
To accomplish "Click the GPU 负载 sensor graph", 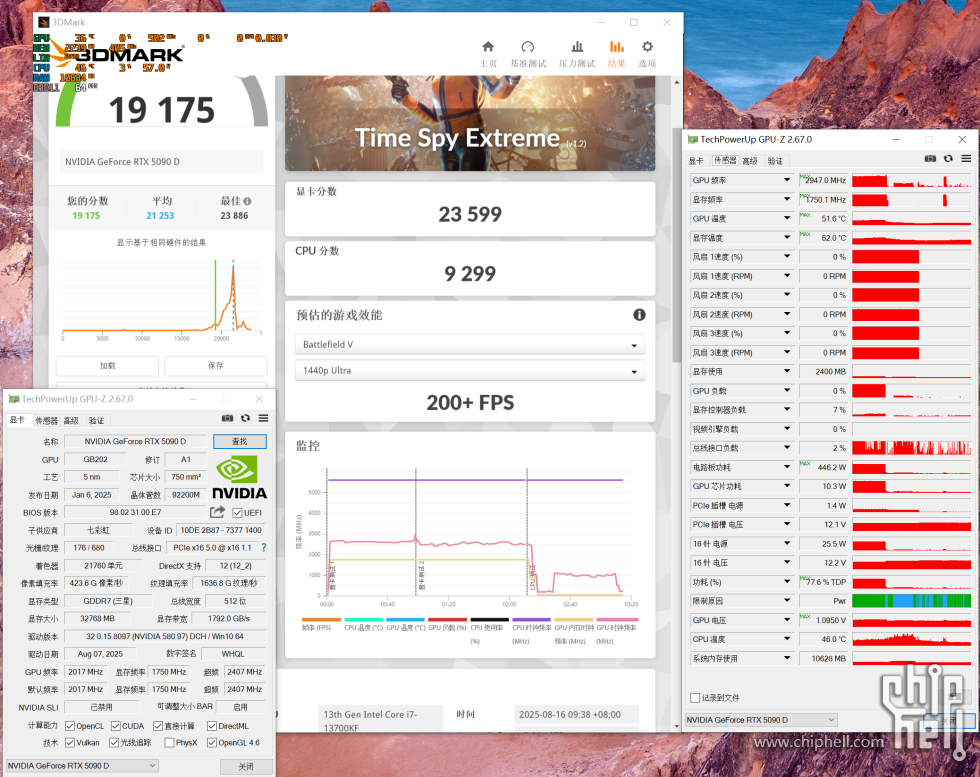I will [911, 391].
